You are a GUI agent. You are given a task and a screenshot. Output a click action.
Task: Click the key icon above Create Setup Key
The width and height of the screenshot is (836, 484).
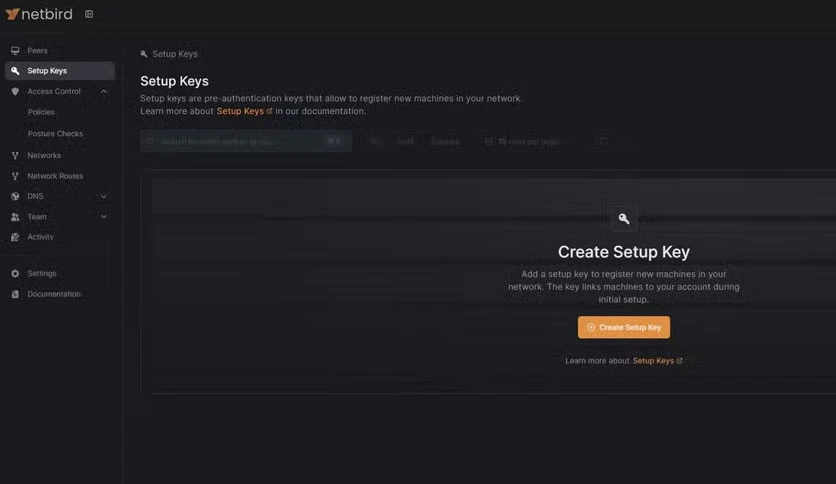click(624, 219)
